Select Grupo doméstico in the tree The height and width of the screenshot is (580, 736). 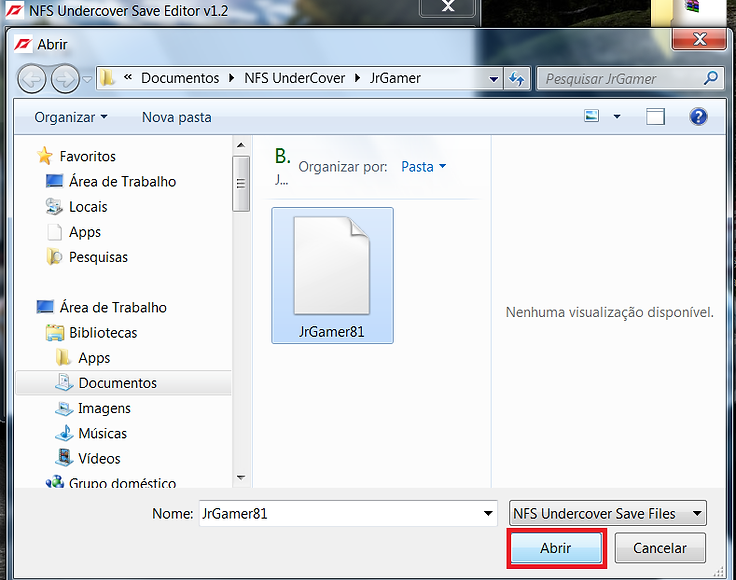coord(123,482)
